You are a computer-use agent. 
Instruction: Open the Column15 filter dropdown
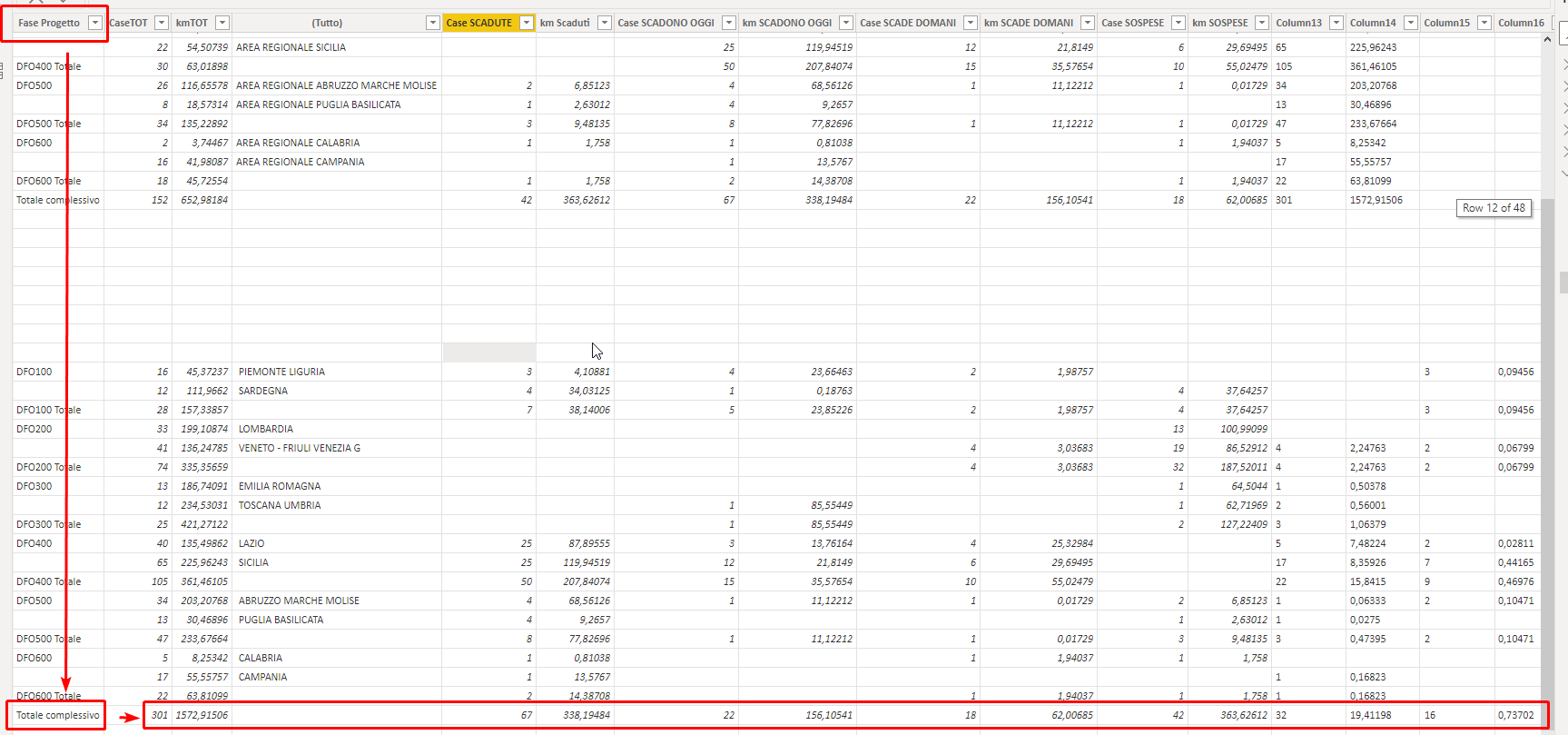click(x=1484, y=23)
